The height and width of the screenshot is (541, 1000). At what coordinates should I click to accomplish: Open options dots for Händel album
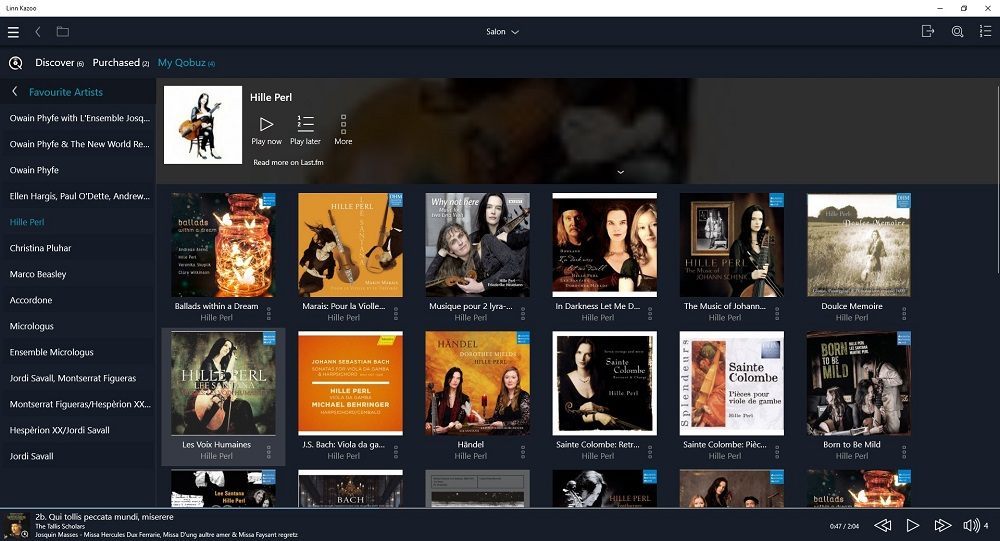pyautogui.click(x=523, y=452)
